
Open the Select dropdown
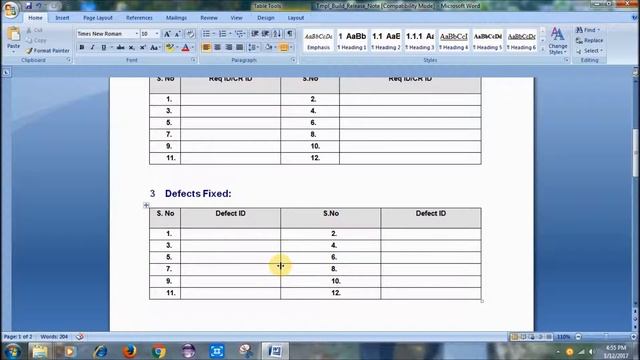tap(589, 51)
